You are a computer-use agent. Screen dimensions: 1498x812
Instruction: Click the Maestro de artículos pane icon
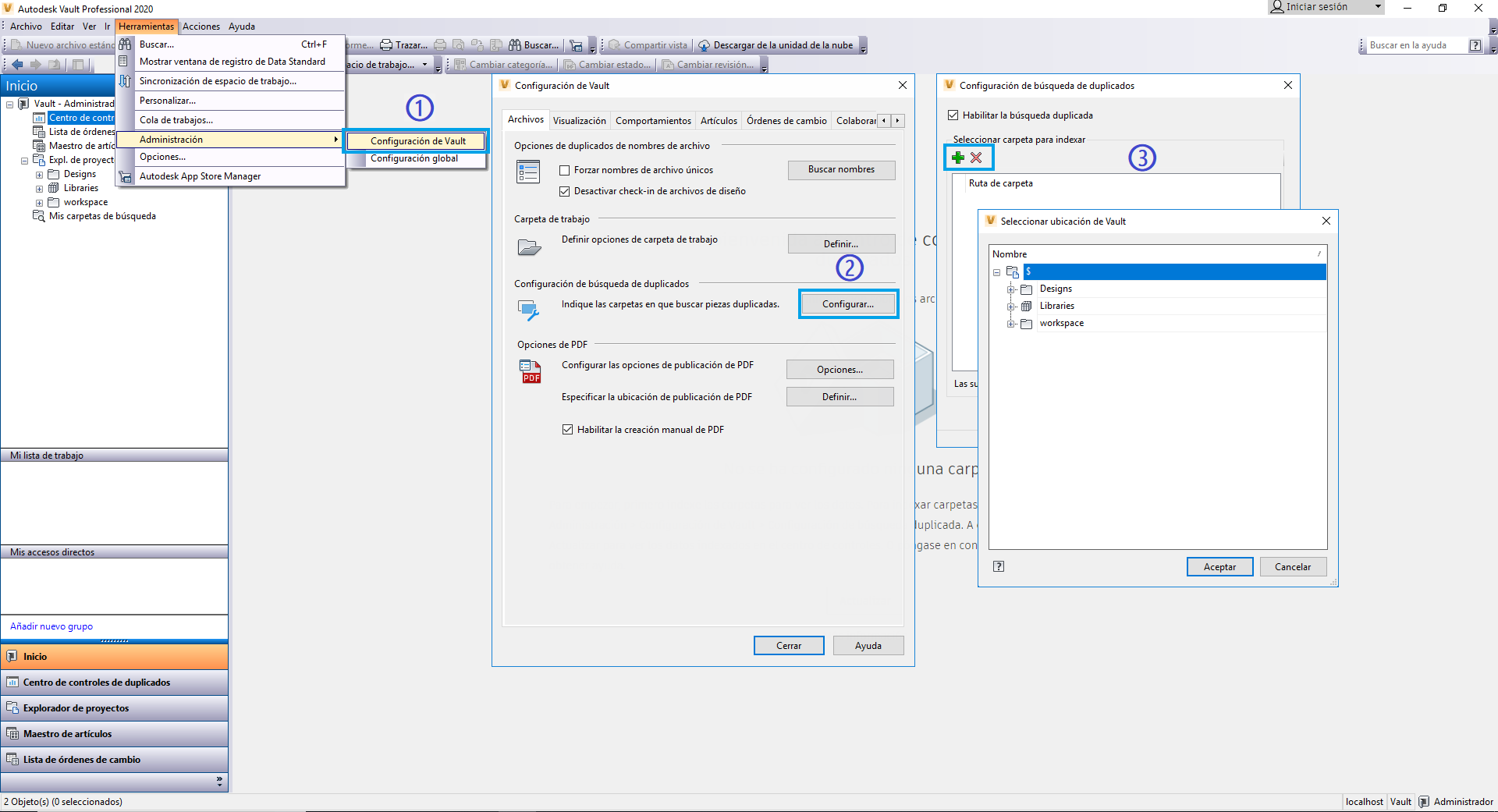[12, 734]
